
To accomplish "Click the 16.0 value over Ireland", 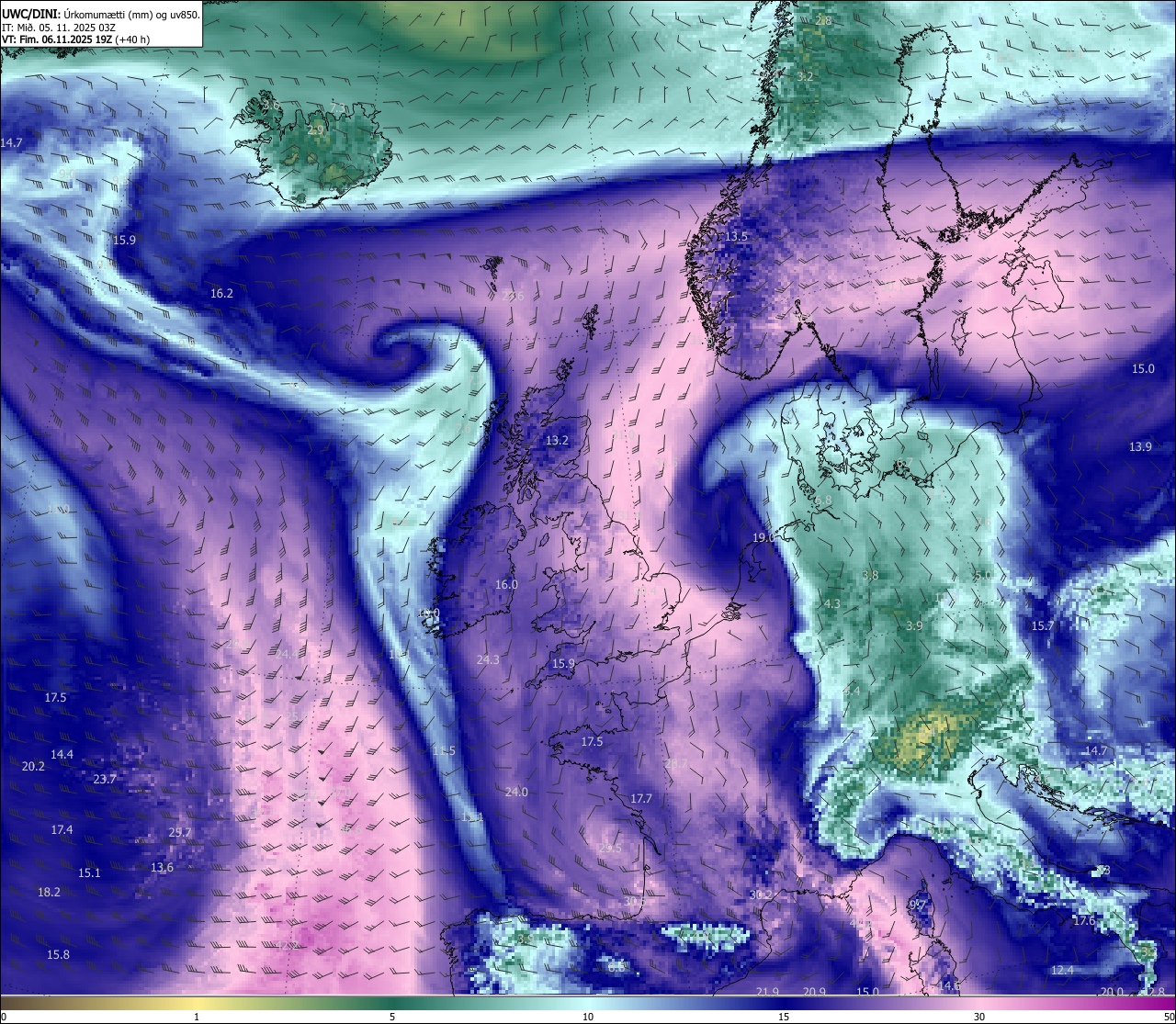I will point(506,585).
